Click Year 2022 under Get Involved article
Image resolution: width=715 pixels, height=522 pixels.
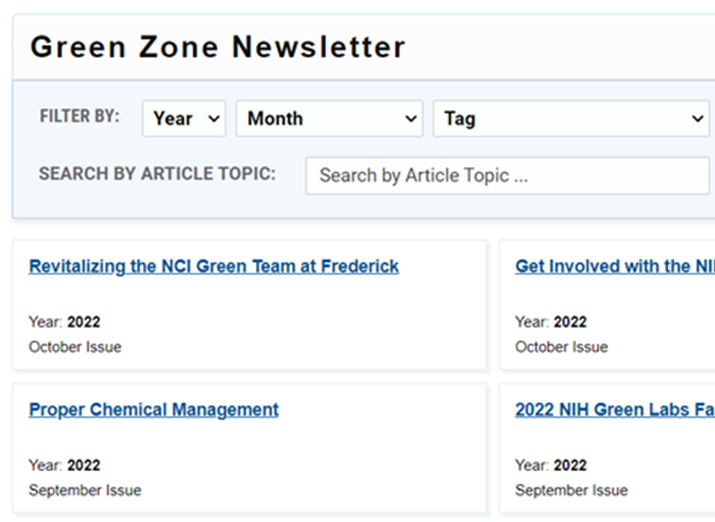[551, 322]
